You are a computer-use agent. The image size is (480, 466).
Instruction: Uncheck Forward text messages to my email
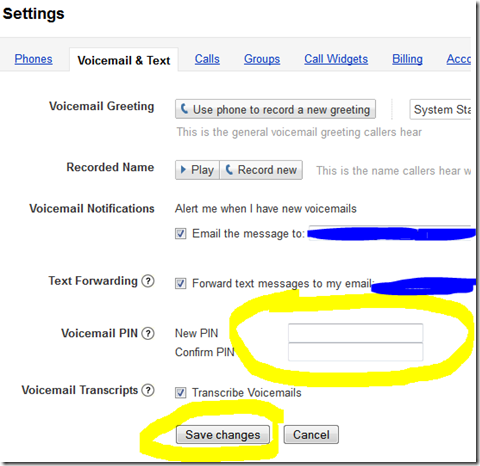(181, 284)
